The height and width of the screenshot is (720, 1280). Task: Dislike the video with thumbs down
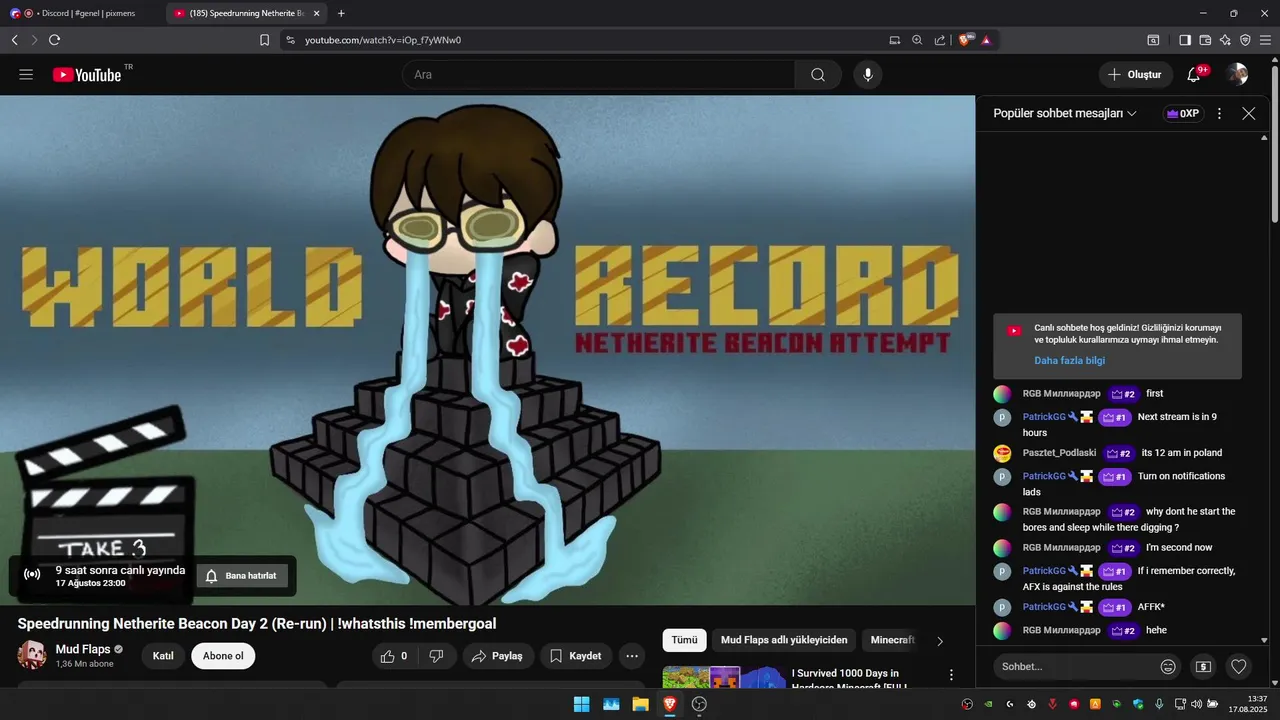tap(436, 656)
